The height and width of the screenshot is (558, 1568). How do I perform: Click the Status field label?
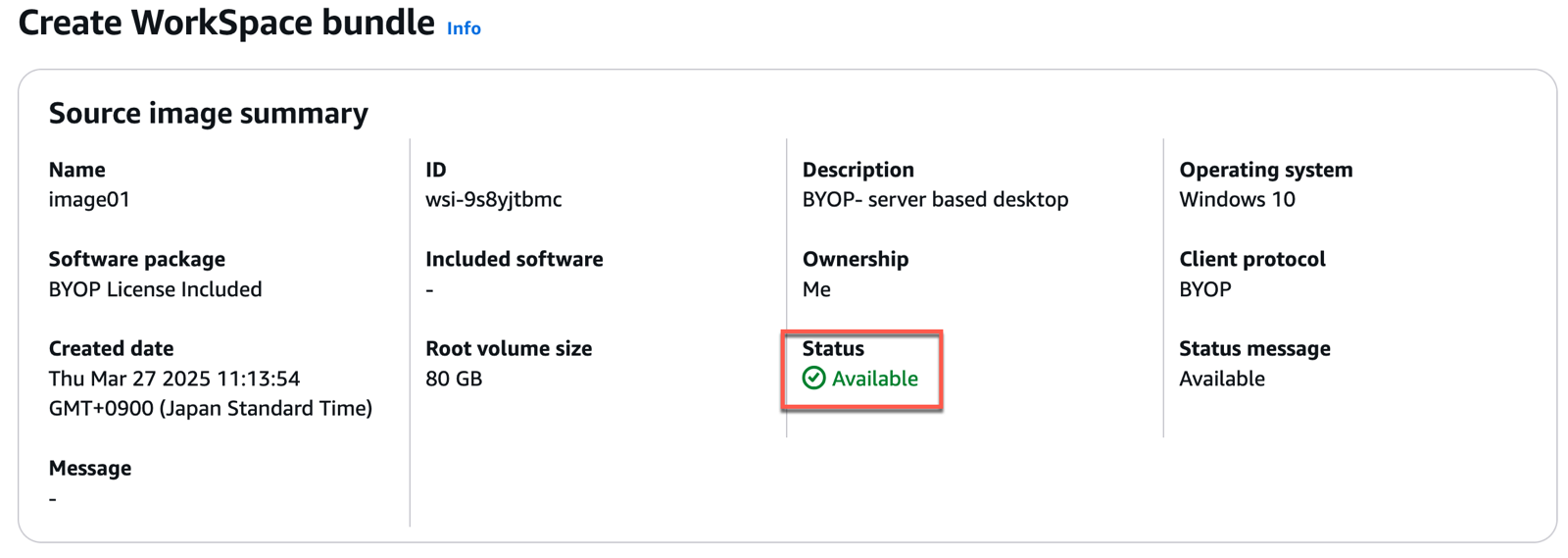point(833,348)
